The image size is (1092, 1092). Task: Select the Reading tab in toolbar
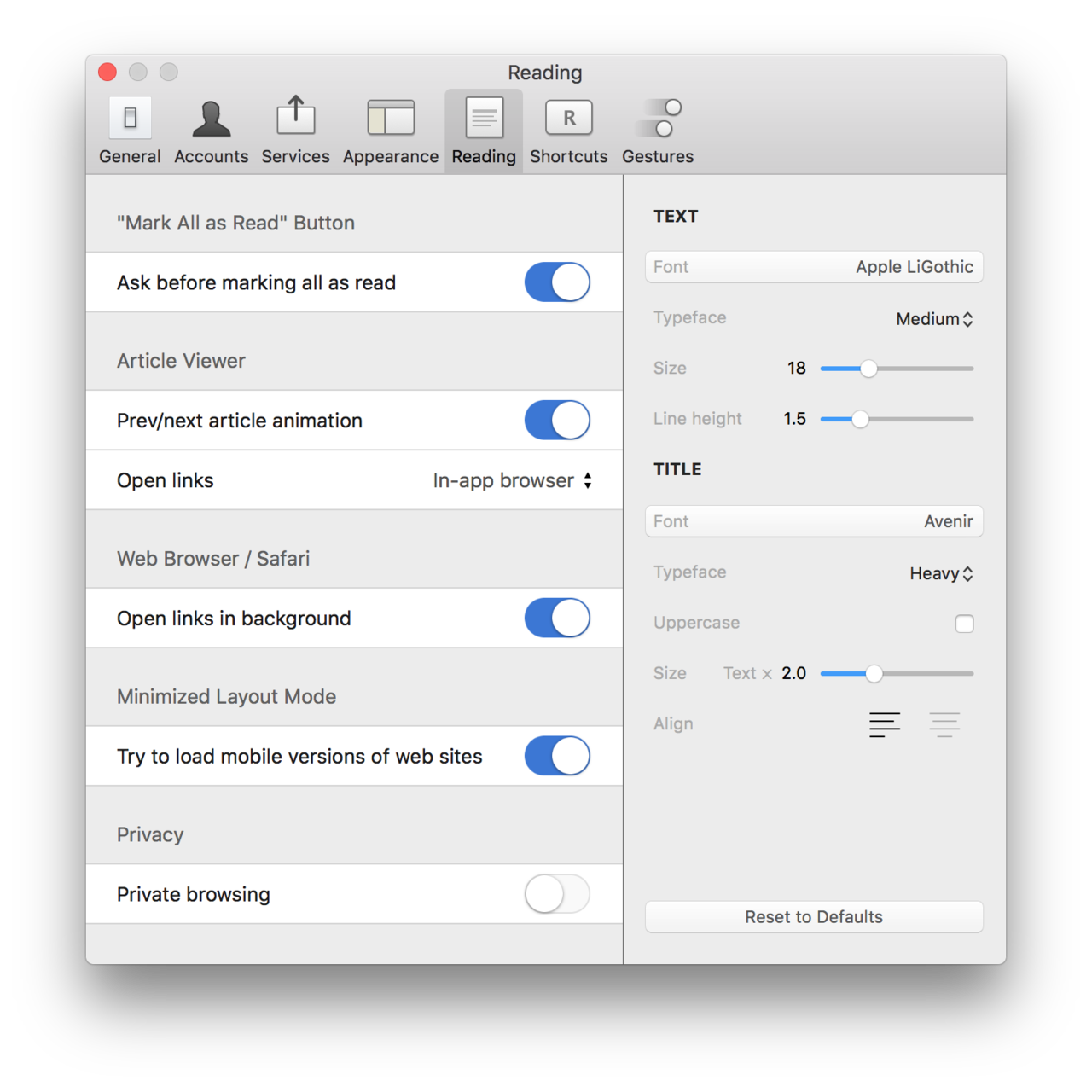[484, 131]
